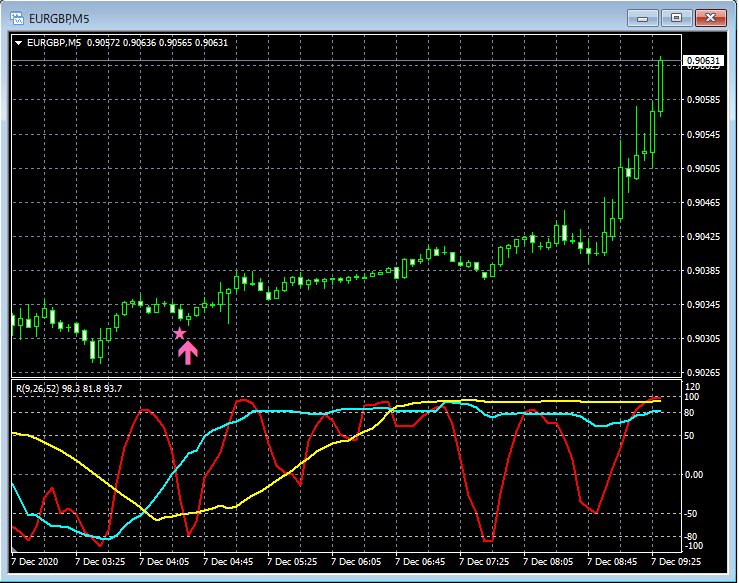Click the EURGBPM5 title bar text

point(58,17)
